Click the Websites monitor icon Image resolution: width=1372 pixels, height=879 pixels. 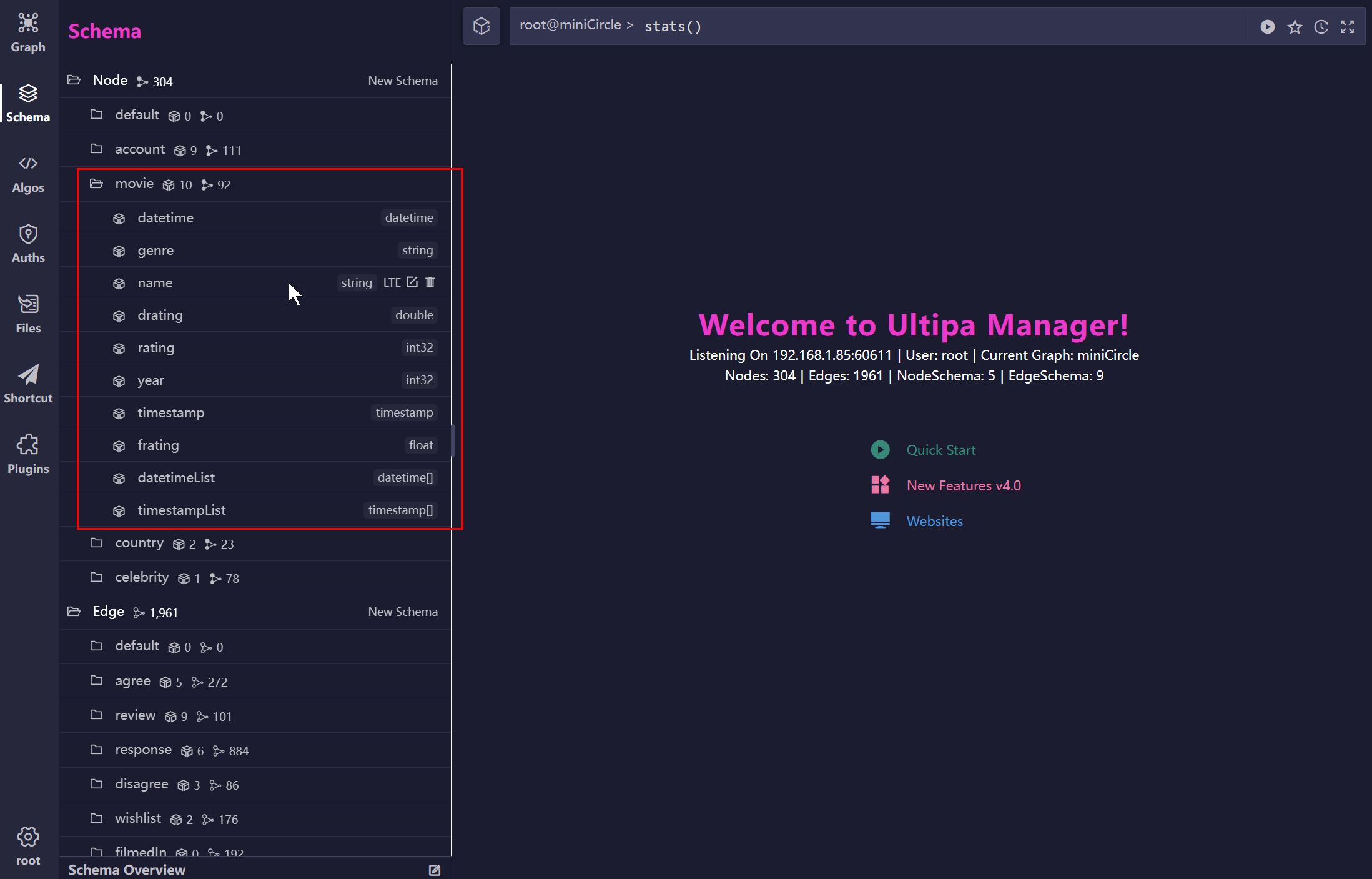(880, 520)
